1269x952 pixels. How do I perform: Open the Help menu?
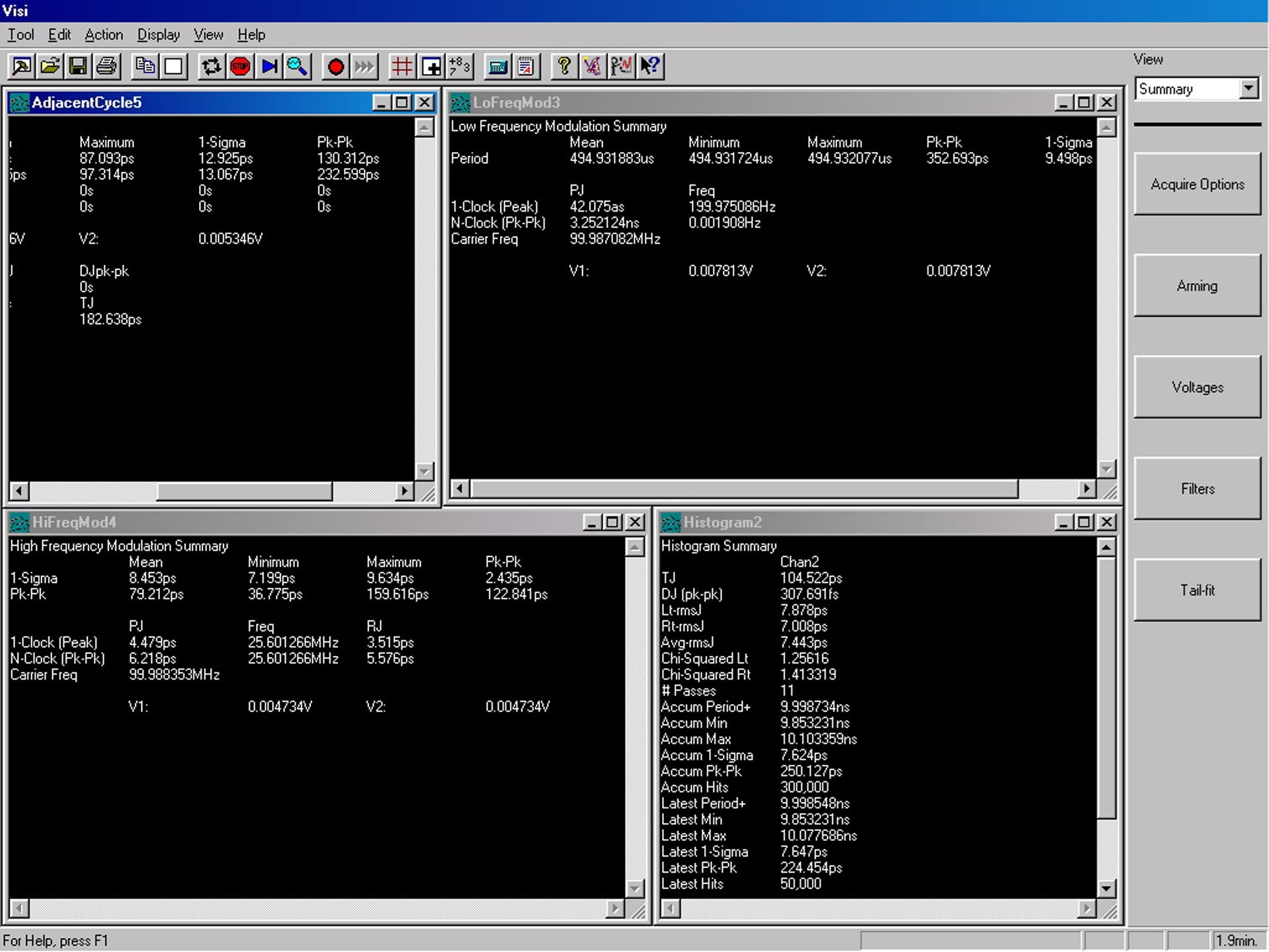[x=251, y=34]
